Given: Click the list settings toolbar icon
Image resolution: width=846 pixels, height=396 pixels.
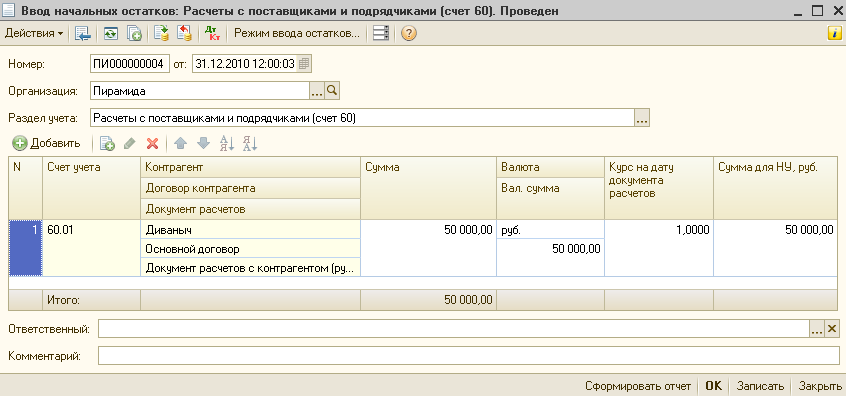Looking at the screenshot, I should [381, 33].
